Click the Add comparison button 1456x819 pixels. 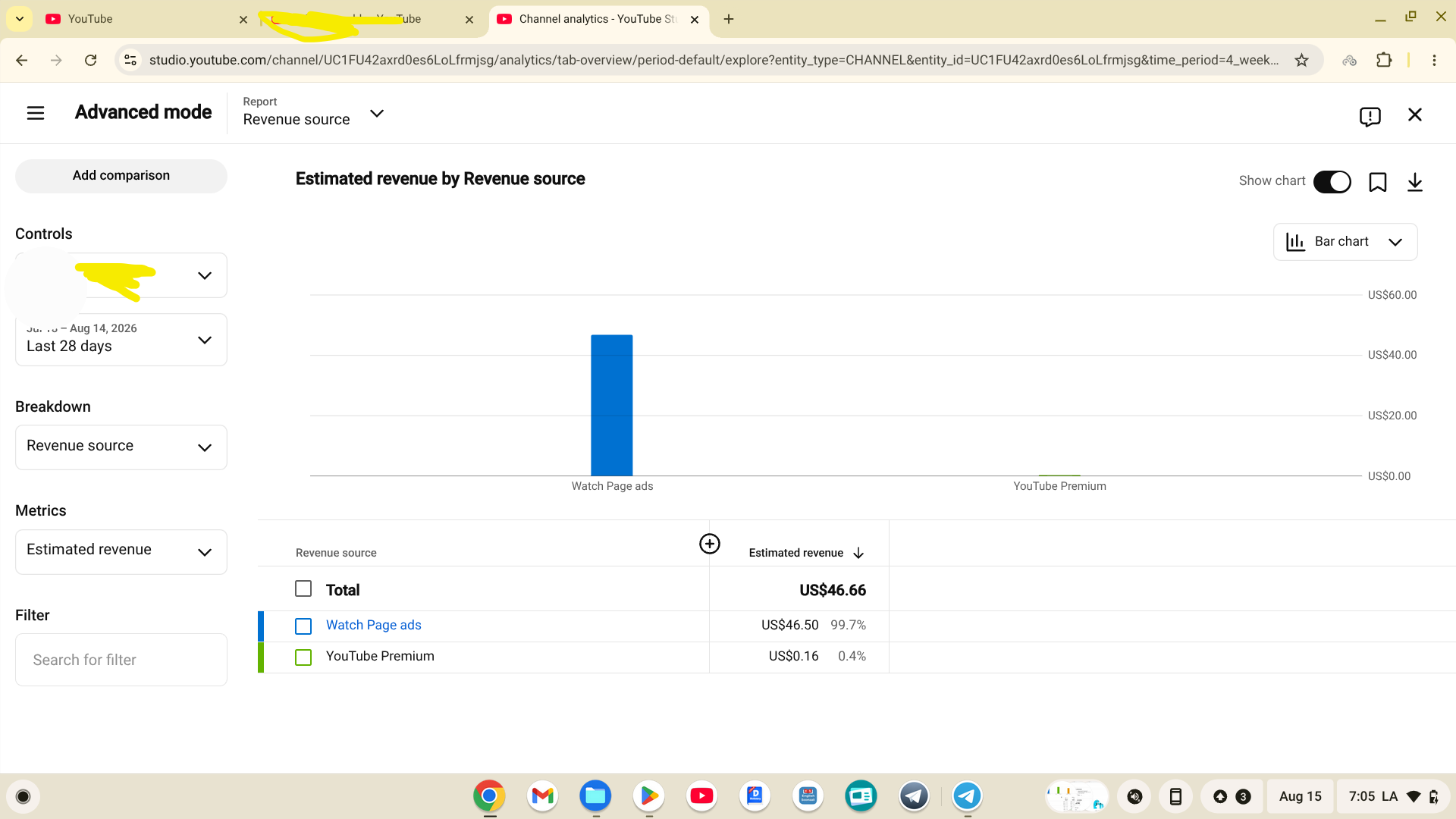(121, 176)
